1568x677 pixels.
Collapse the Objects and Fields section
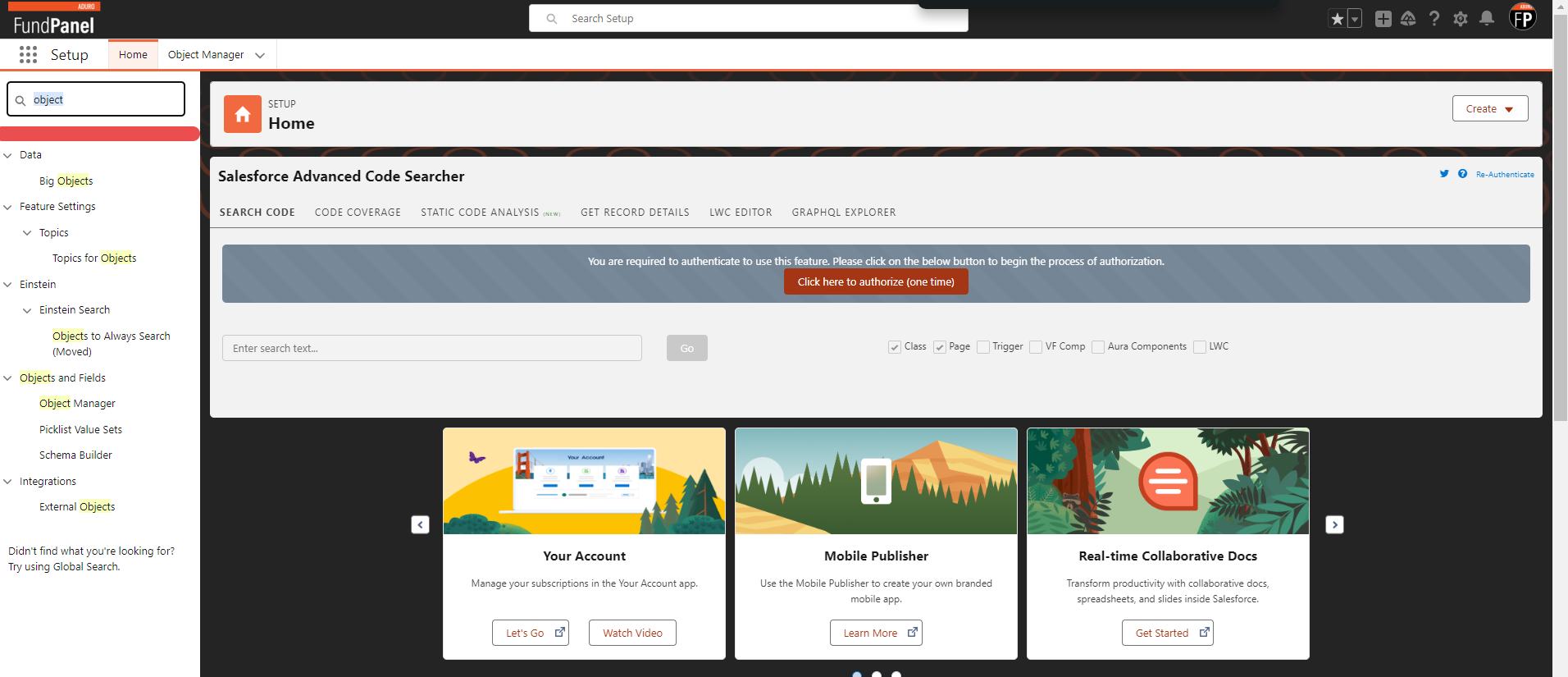[8, 378]
